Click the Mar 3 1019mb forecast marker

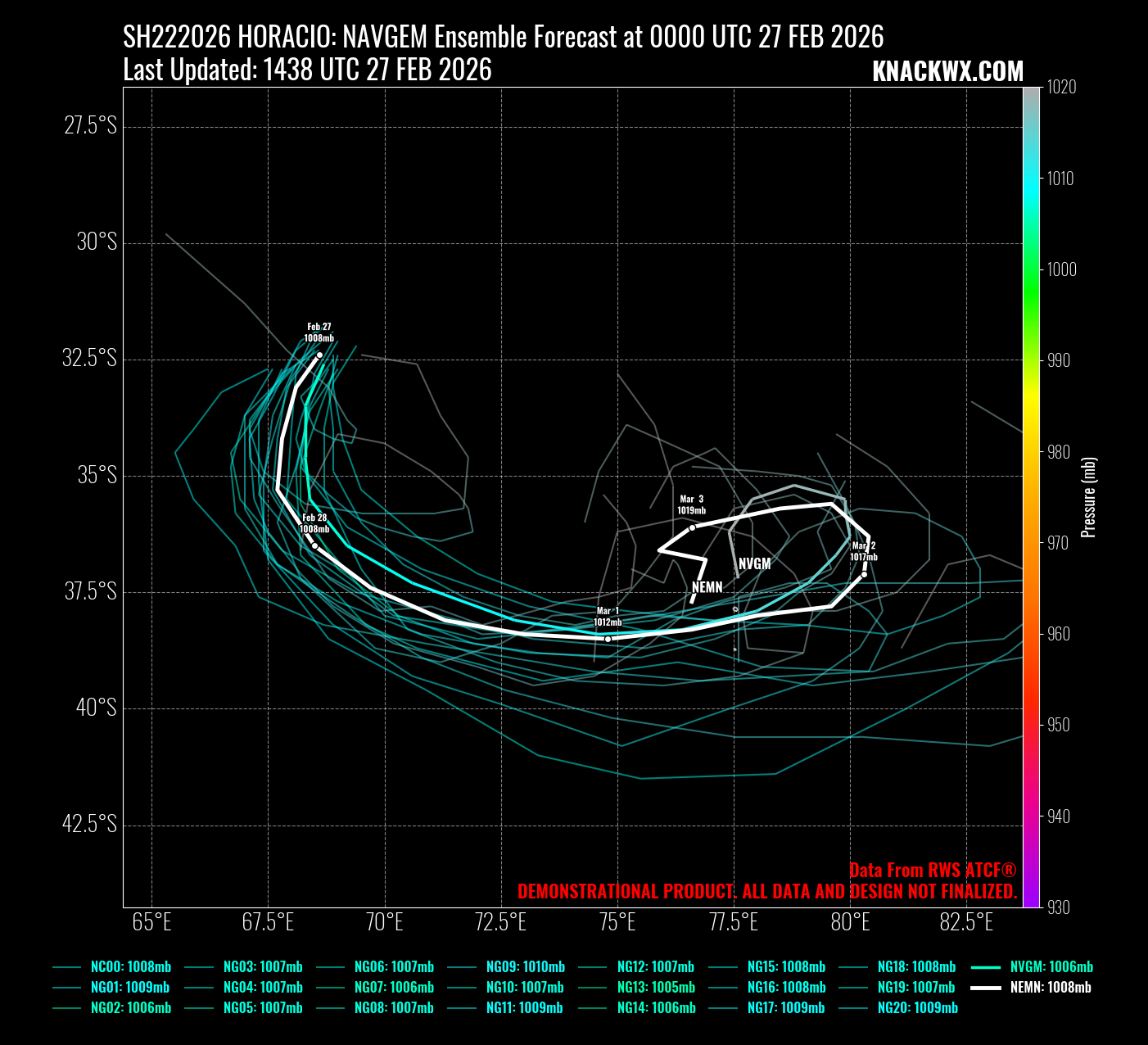pyautogui.click(x=692, y=527)
